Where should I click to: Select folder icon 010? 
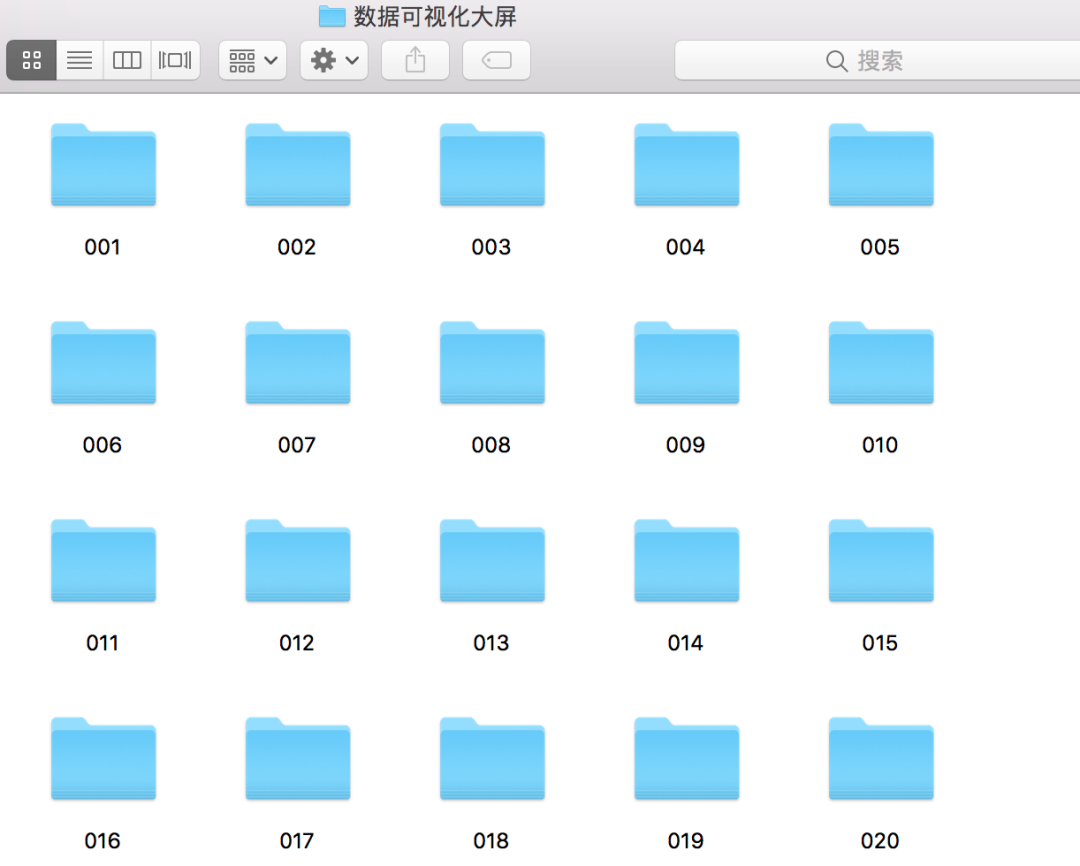pyautogui.click(x=880, y=362)
